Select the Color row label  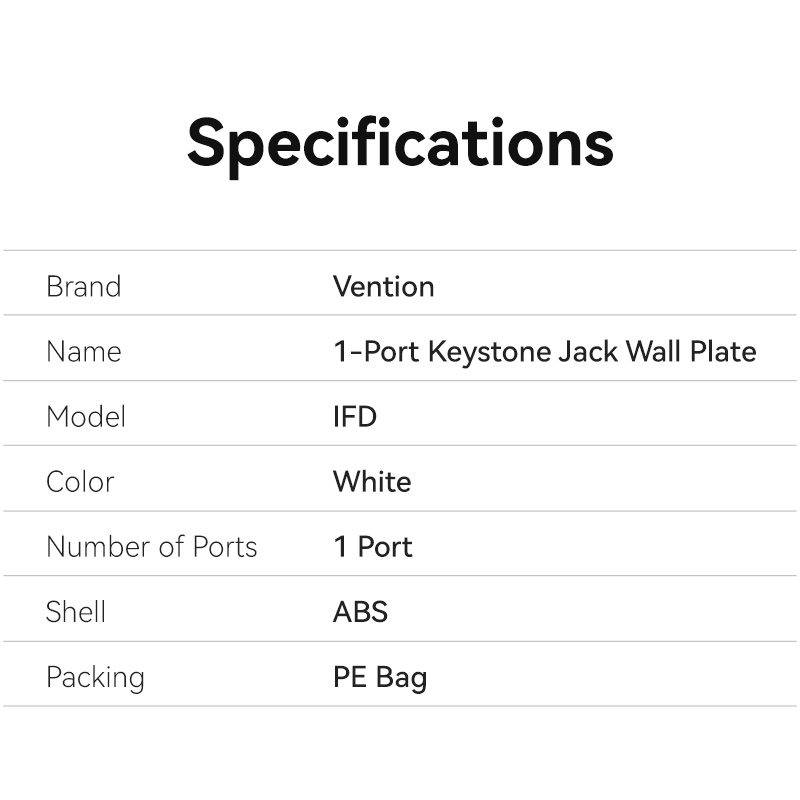(x=80, y=482)
